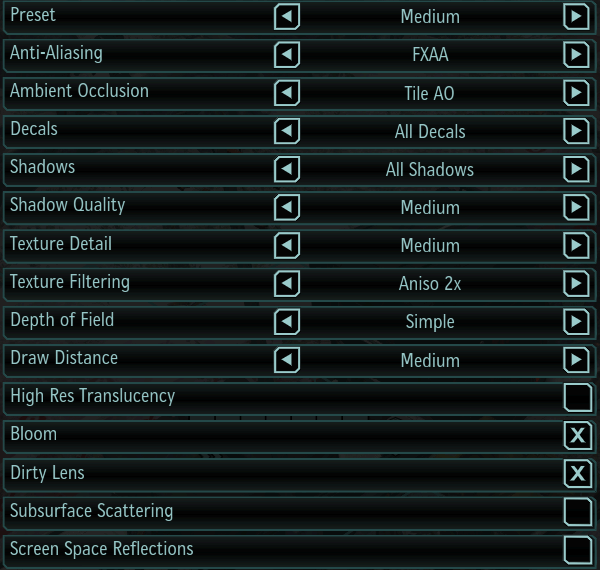Screen dimensions: 600x570
Task: Step Draw Distance back with left arrow
Action: pyautogui.click(x=286, y=359)
